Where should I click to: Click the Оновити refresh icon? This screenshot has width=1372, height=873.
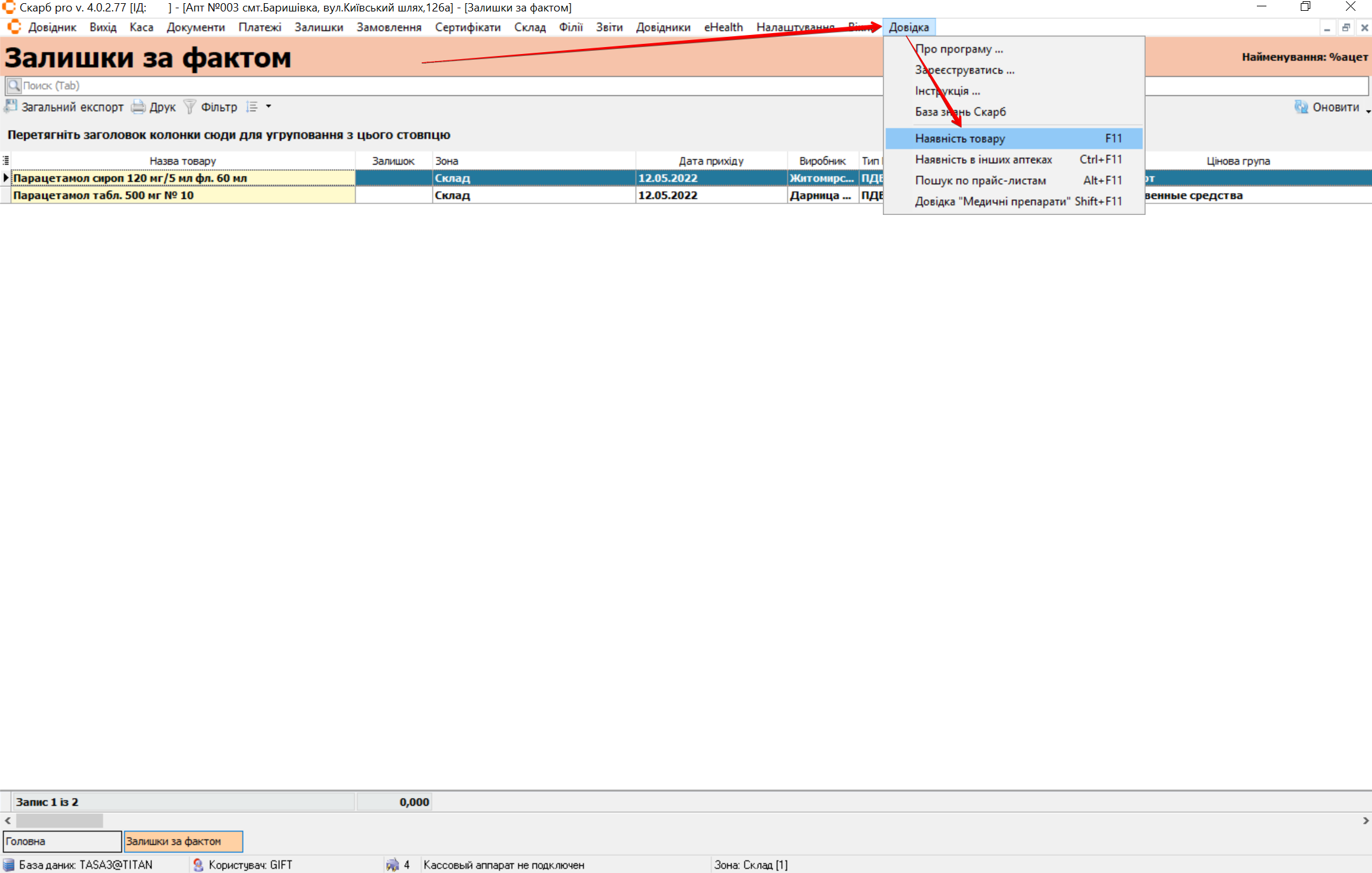tap(1301, 107)
